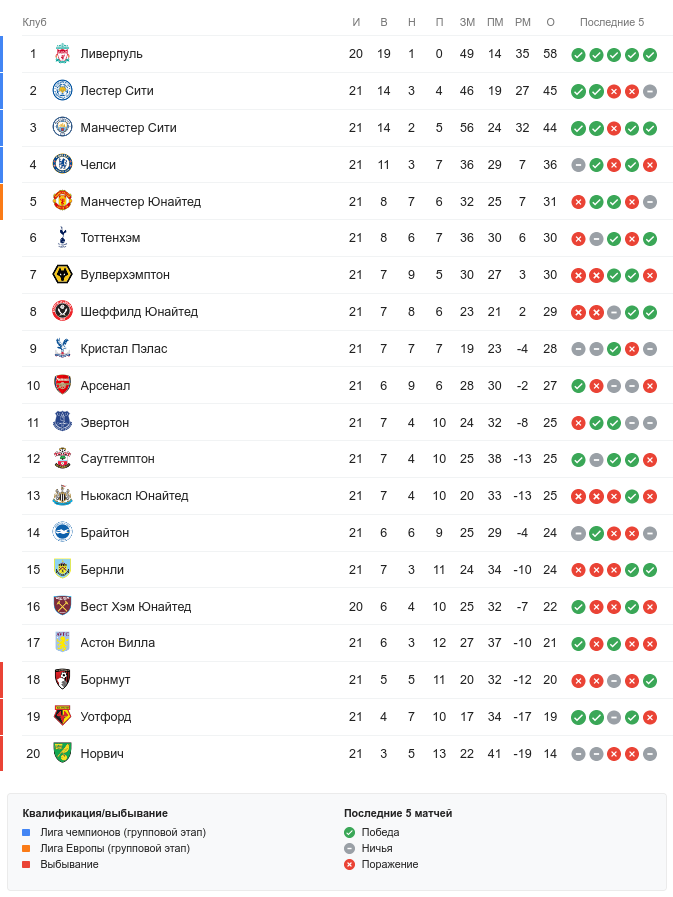
Task: Click the blue Лига чемпионов legend swatch
Action: pyautogui.click(x=27, y=832)
